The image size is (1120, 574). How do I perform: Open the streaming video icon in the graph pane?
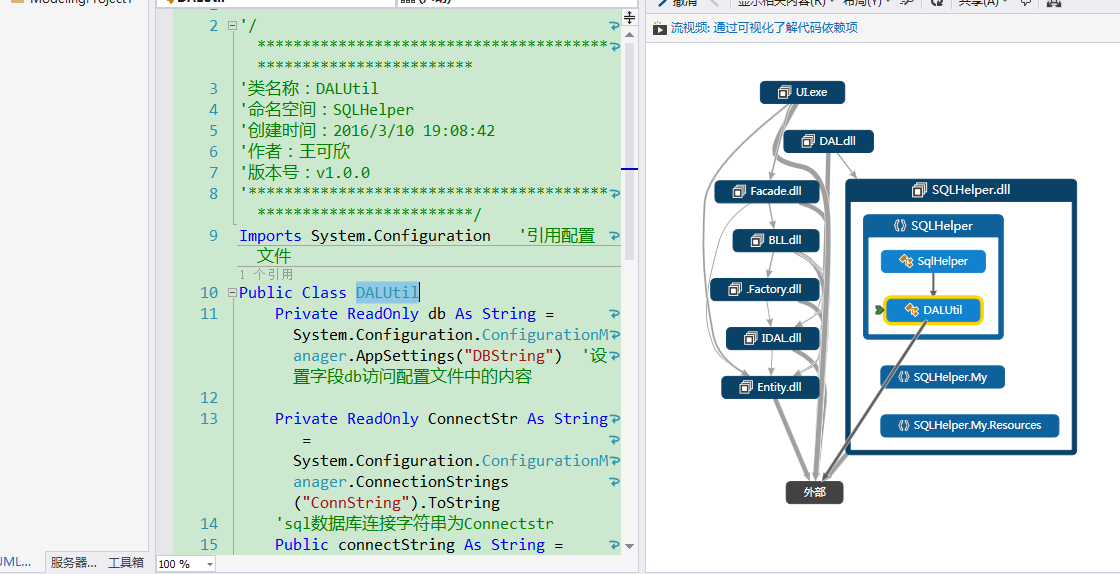point(659,28)
